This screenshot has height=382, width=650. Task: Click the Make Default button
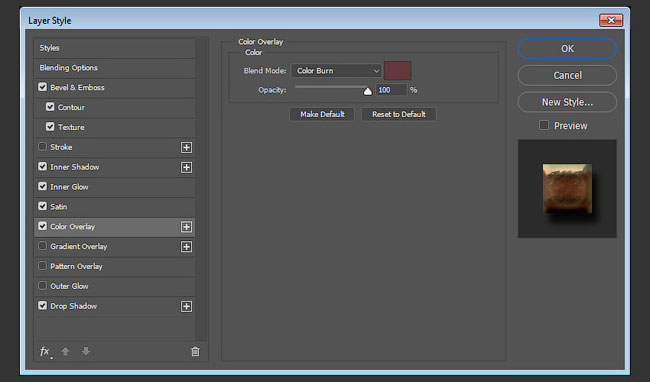322,114
